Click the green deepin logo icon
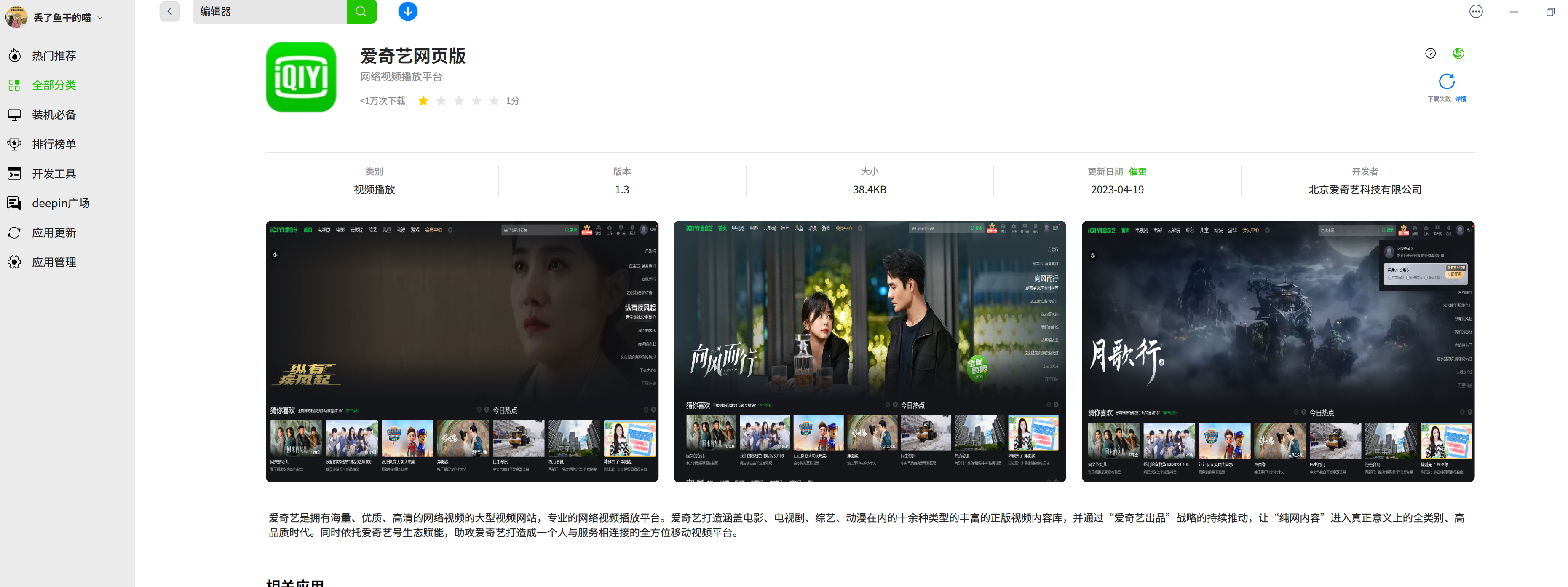This screenshot has height=587, width=1568. [x=1458, y=54]
